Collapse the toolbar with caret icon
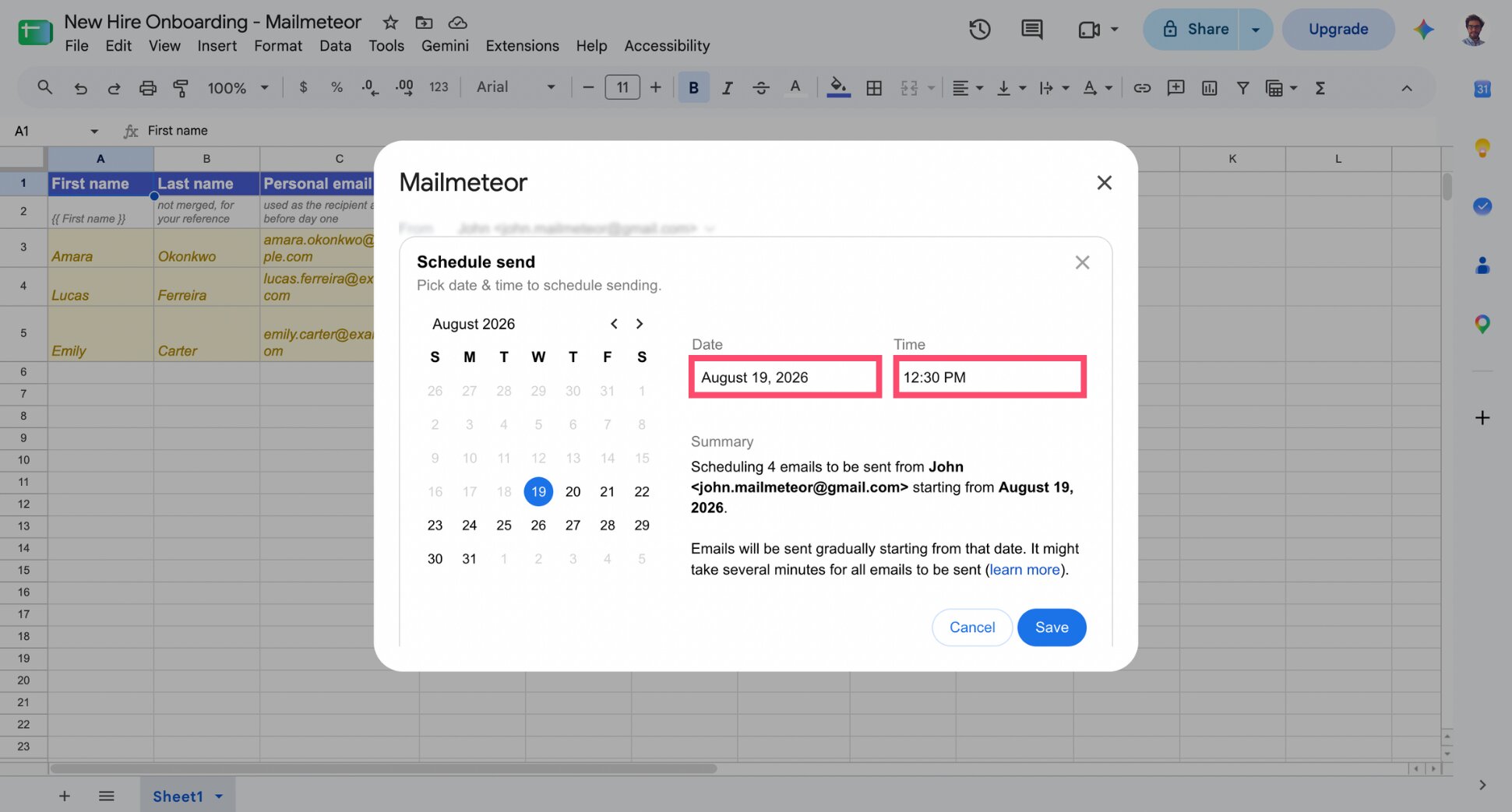Image resolution: width=1512 pixels, height=812 pixels. (1407, 88)
